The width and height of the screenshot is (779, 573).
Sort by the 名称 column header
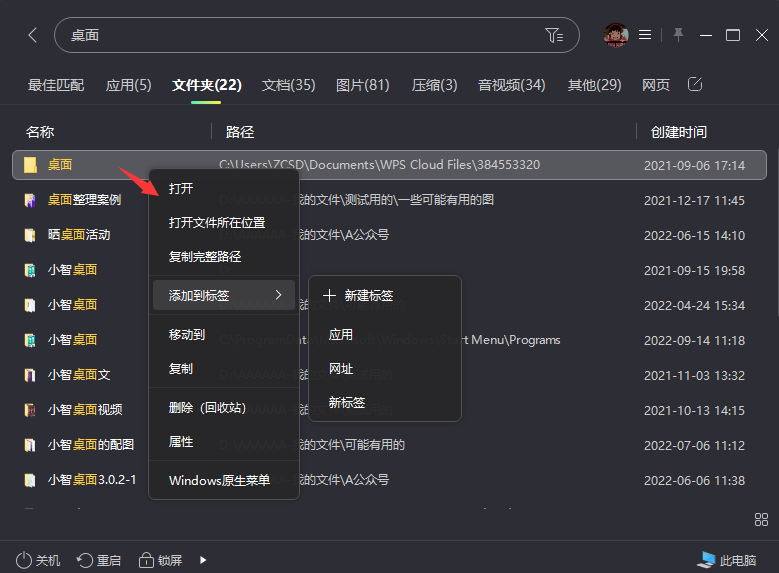40,132
